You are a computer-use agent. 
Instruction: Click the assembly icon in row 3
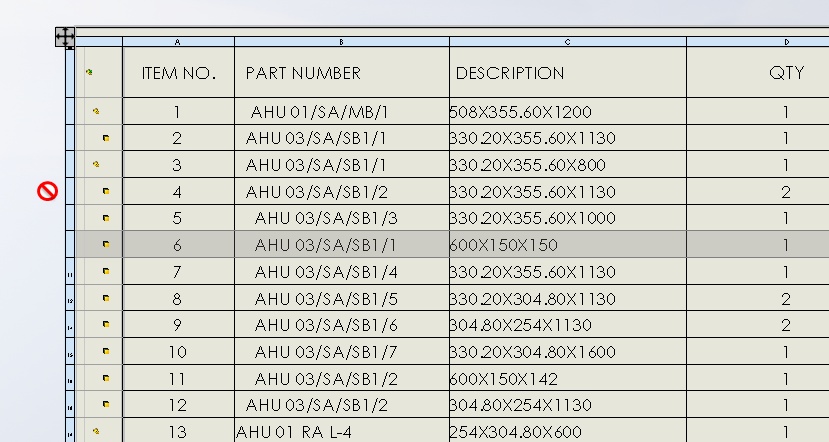coord(96,164)
